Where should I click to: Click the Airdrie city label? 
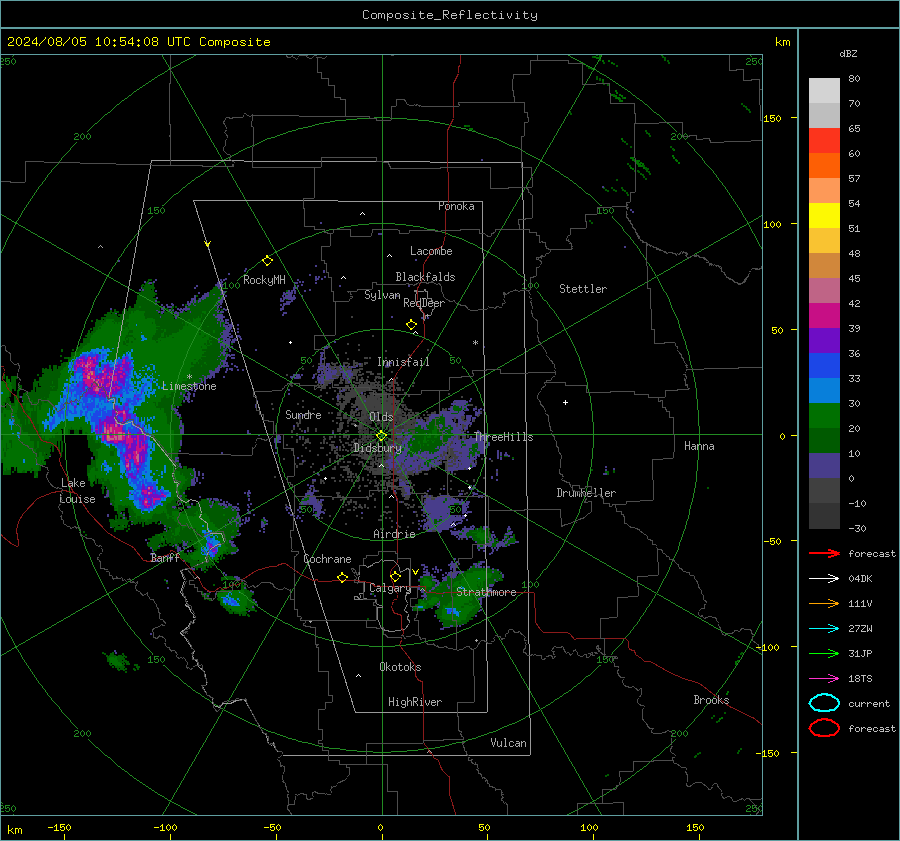click(x=394, y=534)
